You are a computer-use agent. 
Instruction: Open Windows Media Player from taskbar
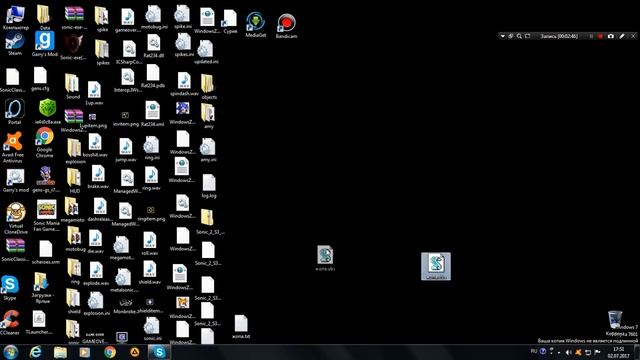(85, 352)
